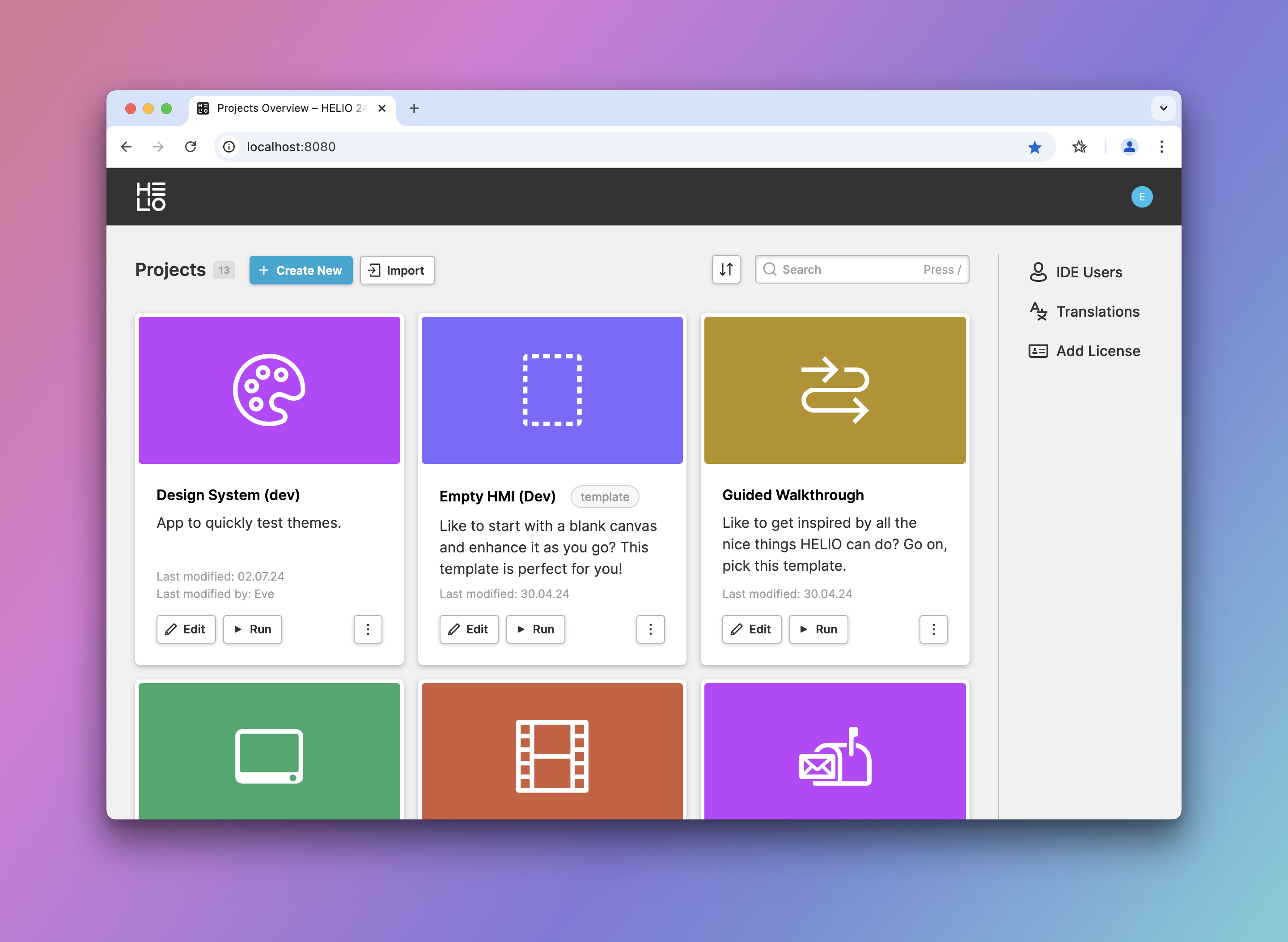The height and width of the screenshot is (942, 1288).
Task: Open the user avatar E menu
Action: point(1141,197)
